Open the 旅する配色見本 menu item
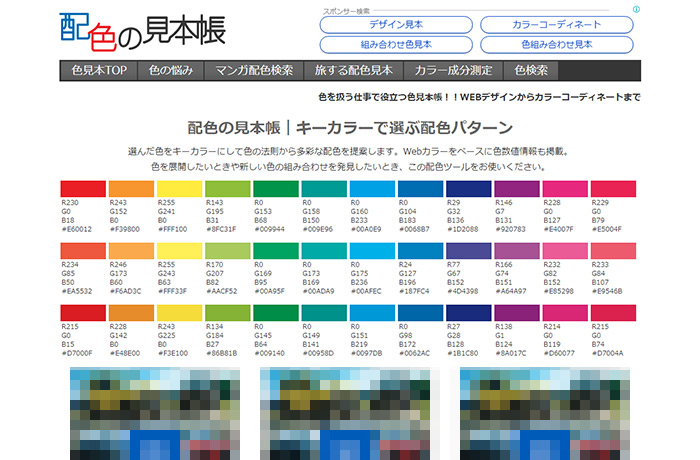700x460 pixels. click(x=353, y=71)
